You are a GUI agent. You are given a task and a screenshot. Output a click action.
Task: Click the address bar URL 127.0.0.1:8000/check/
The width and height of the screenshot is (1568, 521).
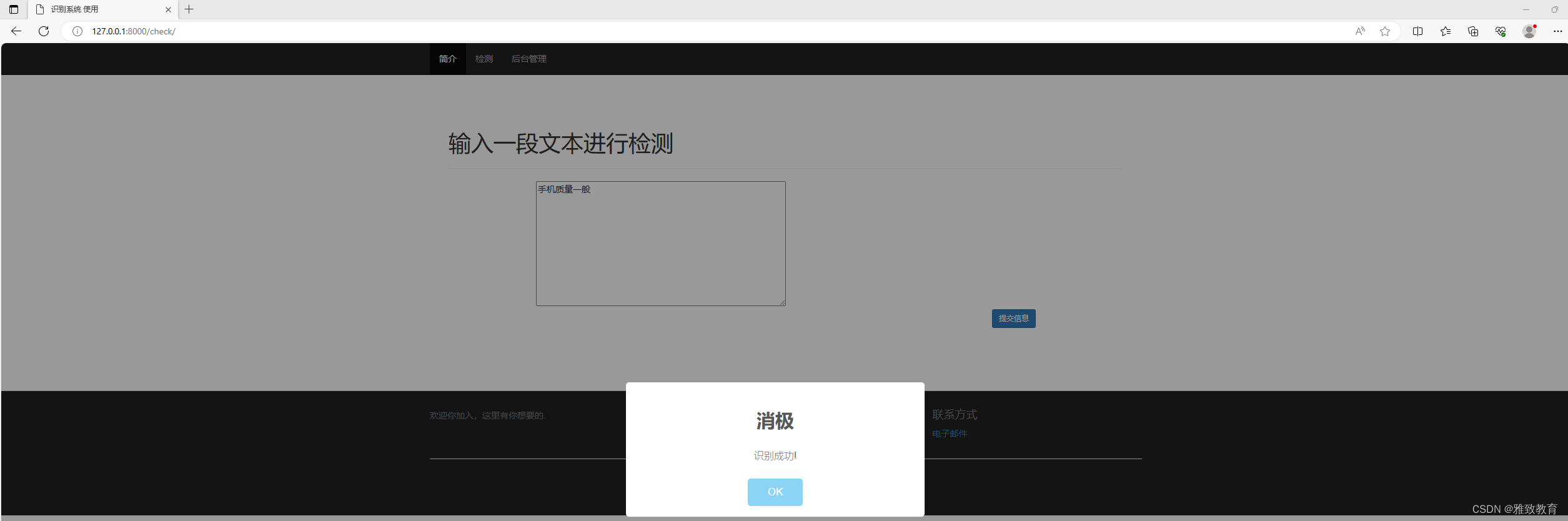click(x=134, y=31)
